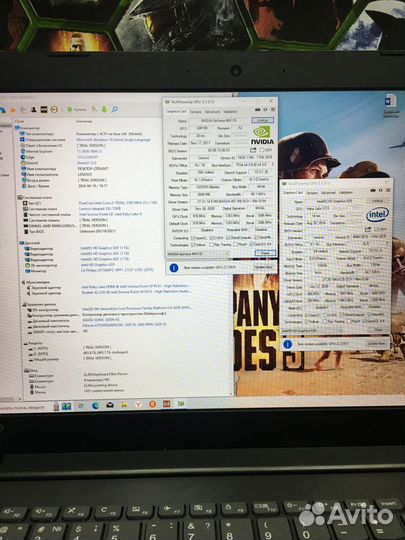Image resolution: width=405 pixels, height=540 pixels.
Task: Click the Lookup button in NVIDIA GPU-Z
Action: coord(263,120)
